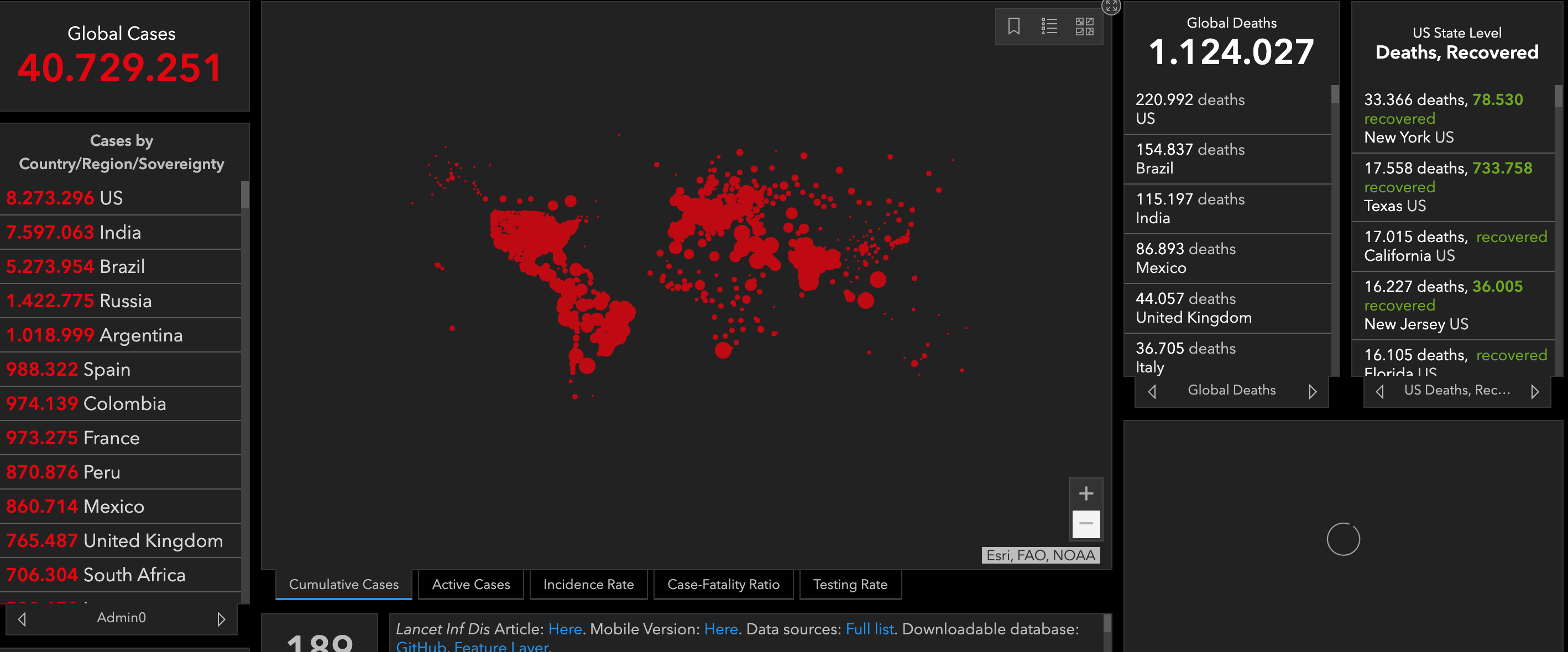Switch to the Active Cases tab
1568x652 pixels.
[471, 585]
